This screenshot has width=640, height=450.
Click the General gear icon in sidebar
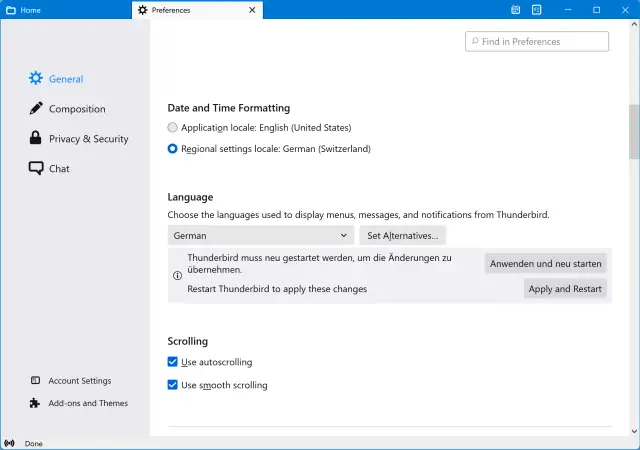pos(36,79)
